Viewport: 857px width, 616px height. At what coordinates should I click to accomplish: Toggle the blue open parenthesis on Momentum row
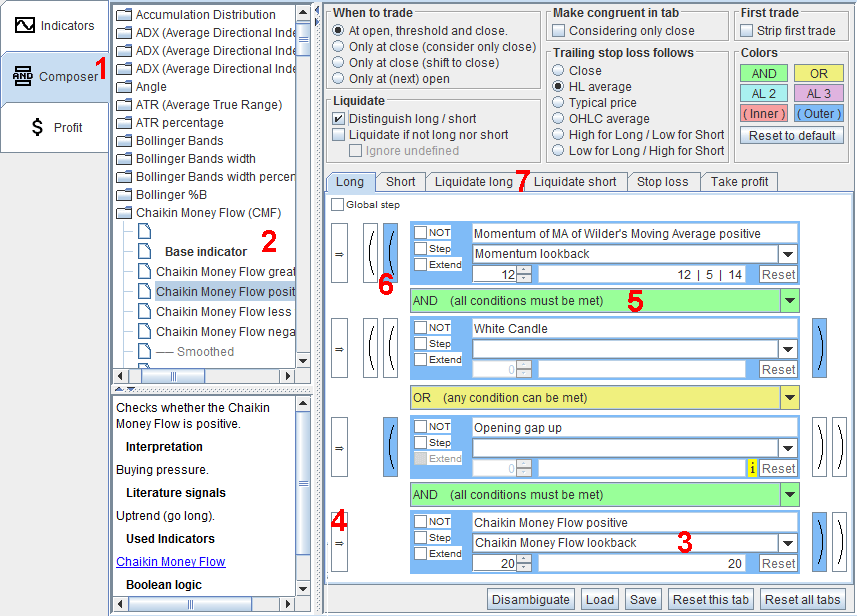pos(390,253)
